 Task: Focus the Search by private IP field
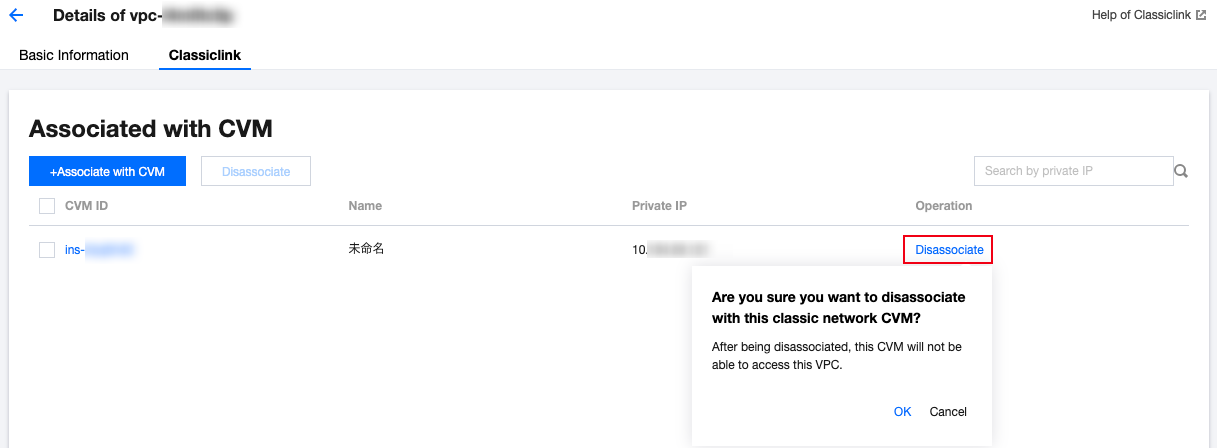(1072, 171)
